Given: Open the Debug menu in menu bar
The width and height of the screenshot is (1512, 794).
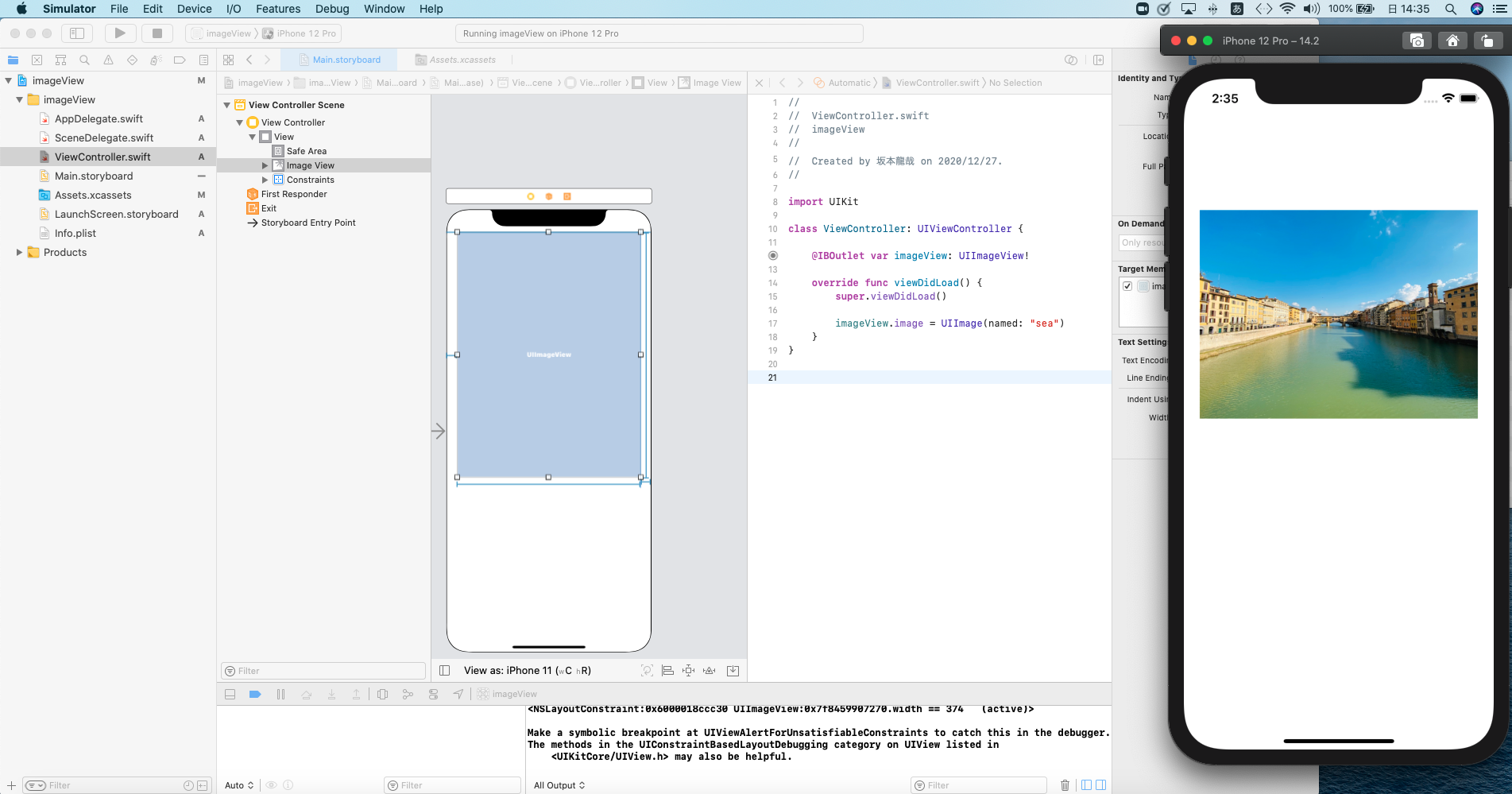Looking at the screenshot, I should click(x=331, y=9).
